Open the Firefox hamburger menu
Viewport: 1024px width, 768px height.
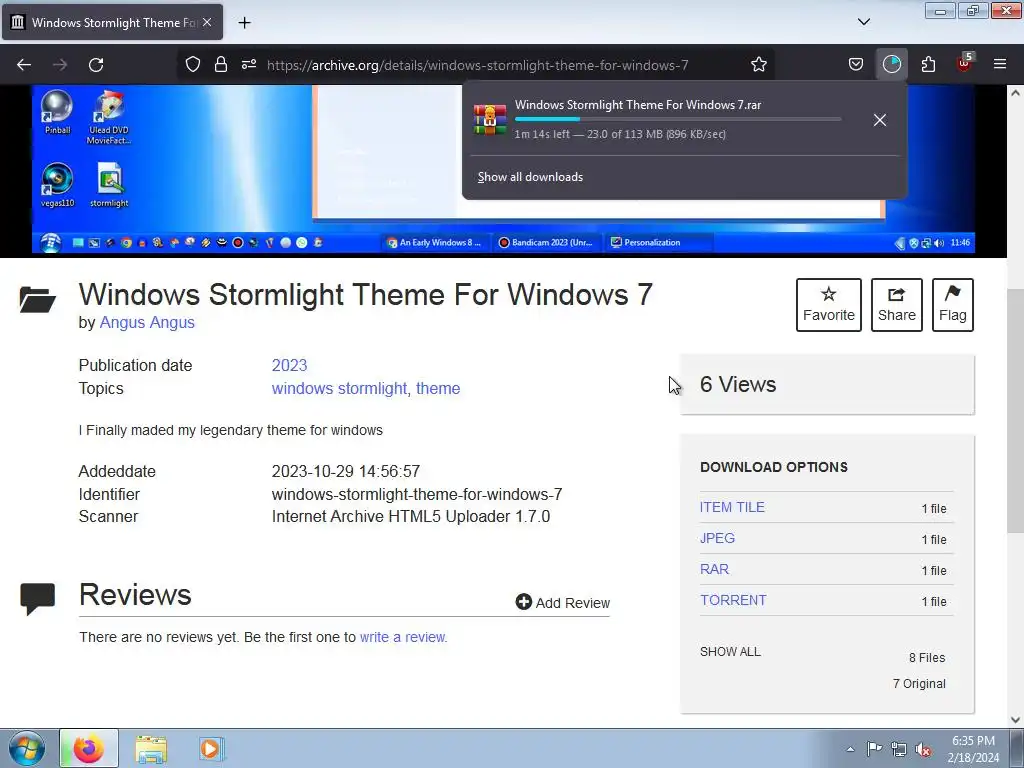[1000, 64]
